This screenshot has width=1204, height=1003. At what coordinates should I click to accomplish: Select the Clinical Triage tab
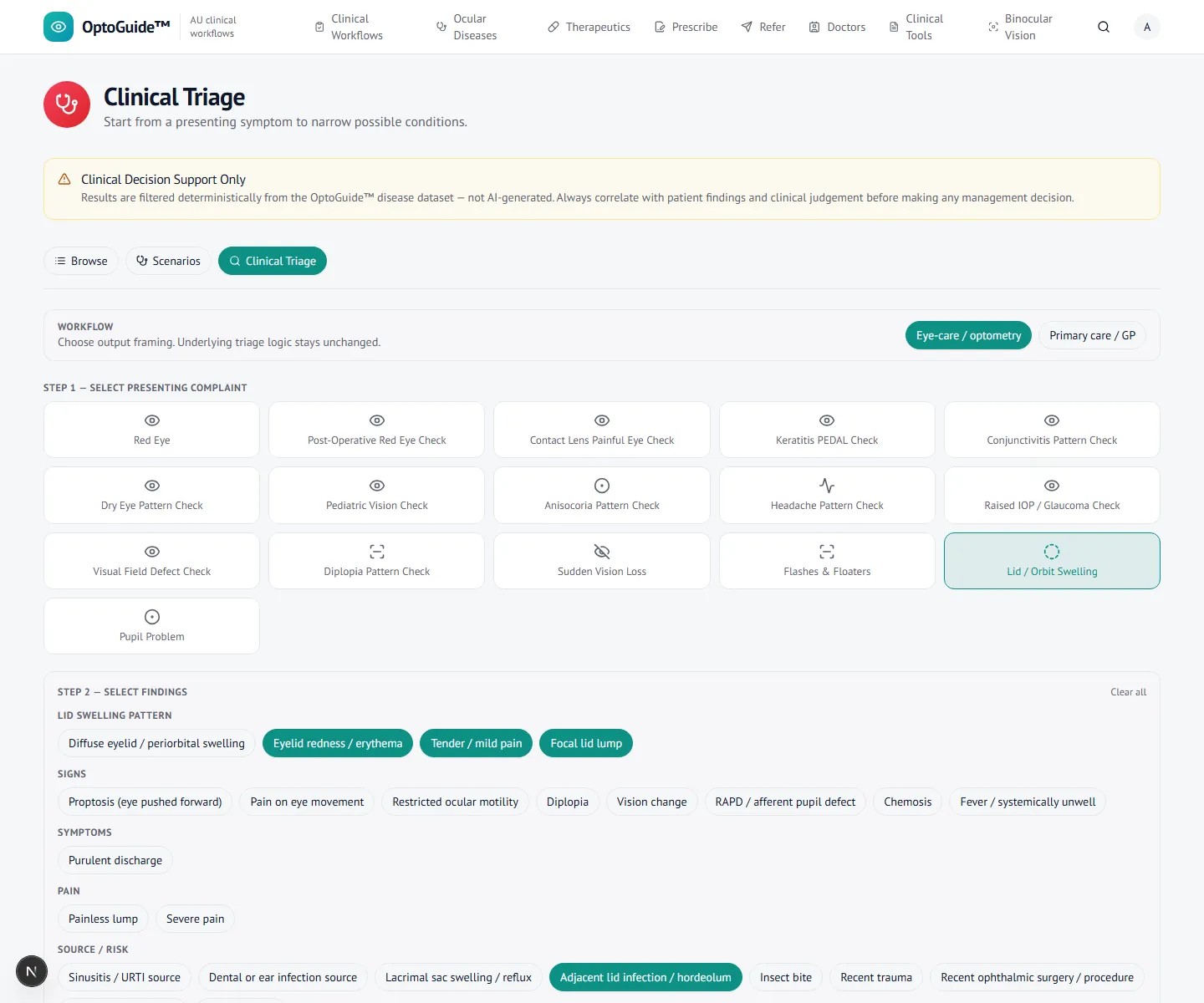point(273,261)
